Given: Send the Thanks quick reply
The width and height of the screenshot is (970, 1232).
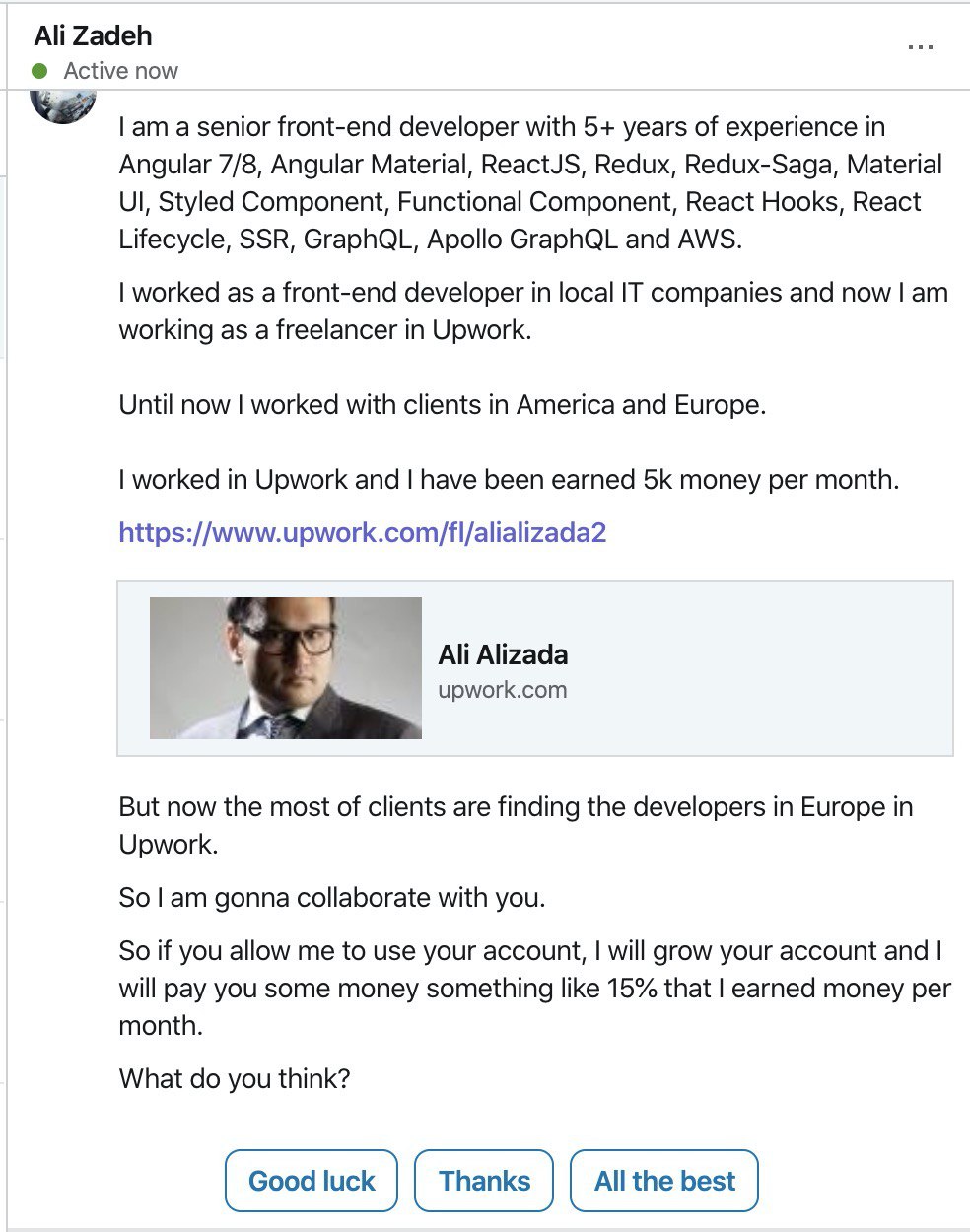Looking at the screenshot, I should click(484, 1181).
